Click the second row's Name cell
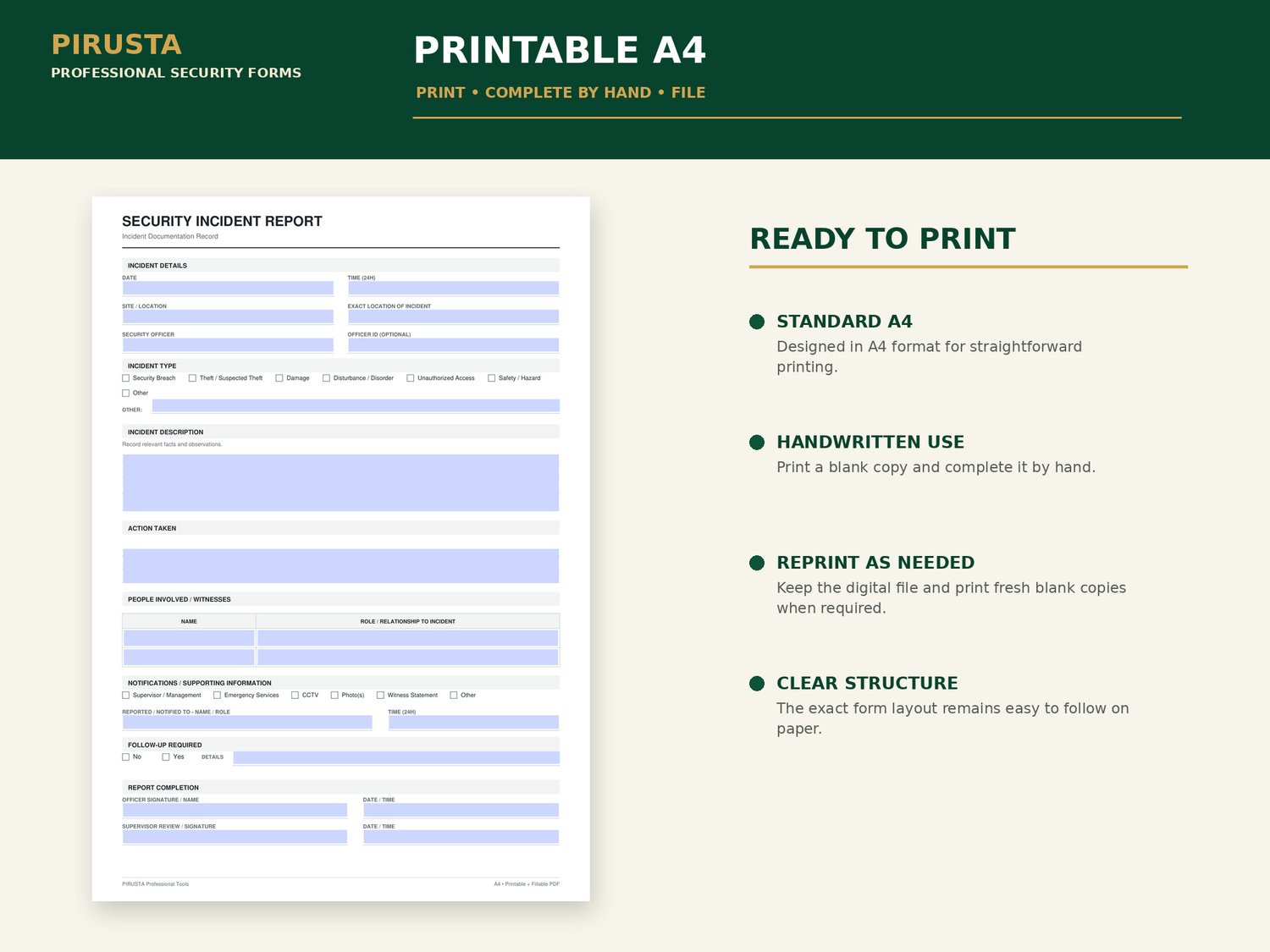This screenshot has width=1270, height=952. click(189, 657)
